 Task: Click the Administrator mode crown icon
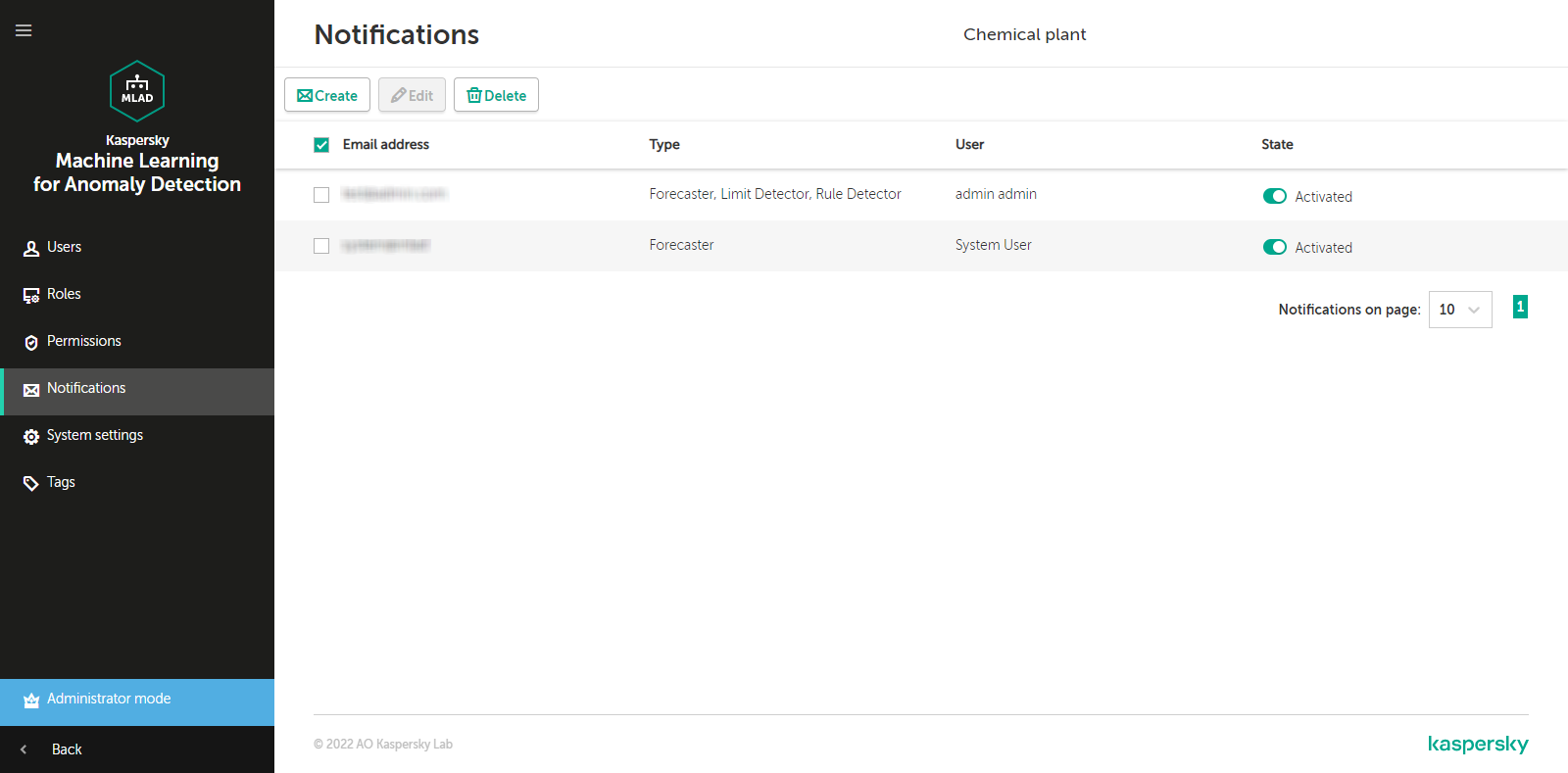[x=31, y=700]
